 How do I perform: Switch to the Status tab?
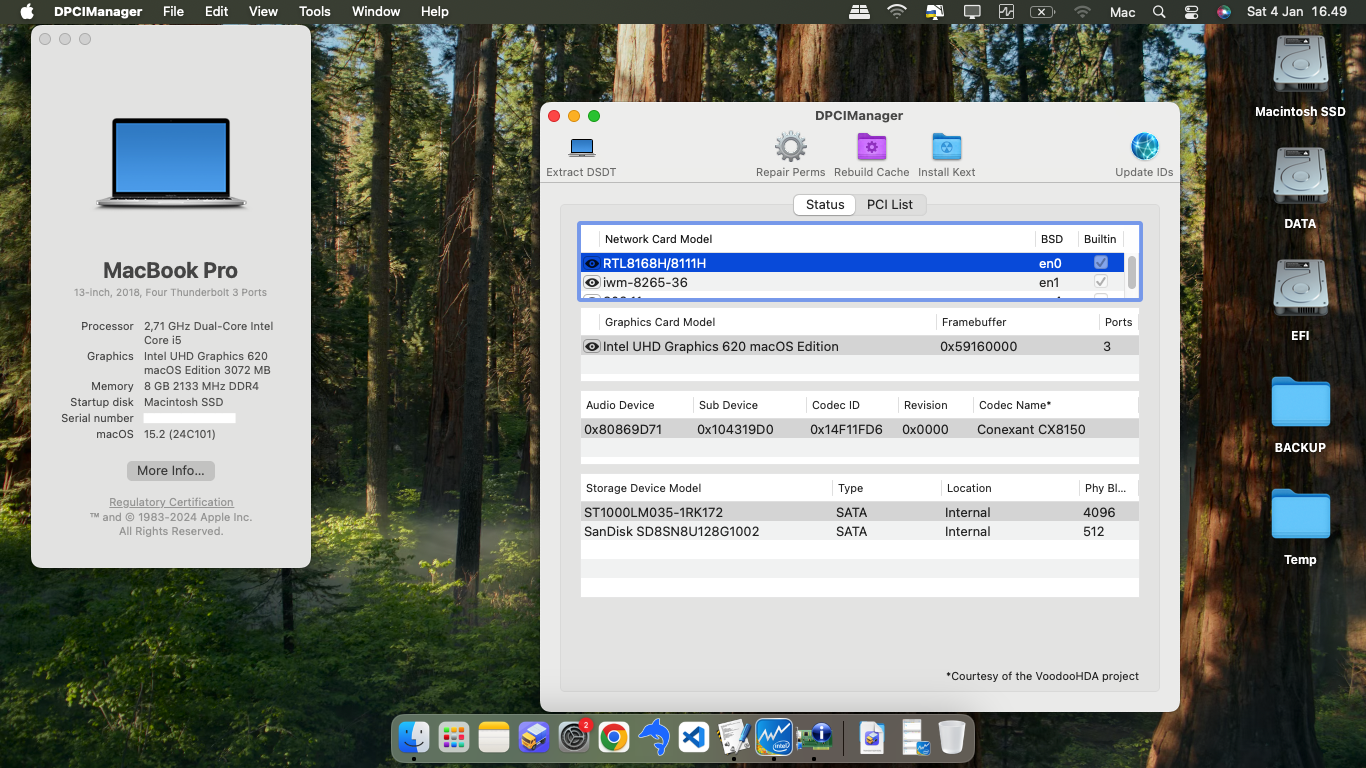[825, 204]
